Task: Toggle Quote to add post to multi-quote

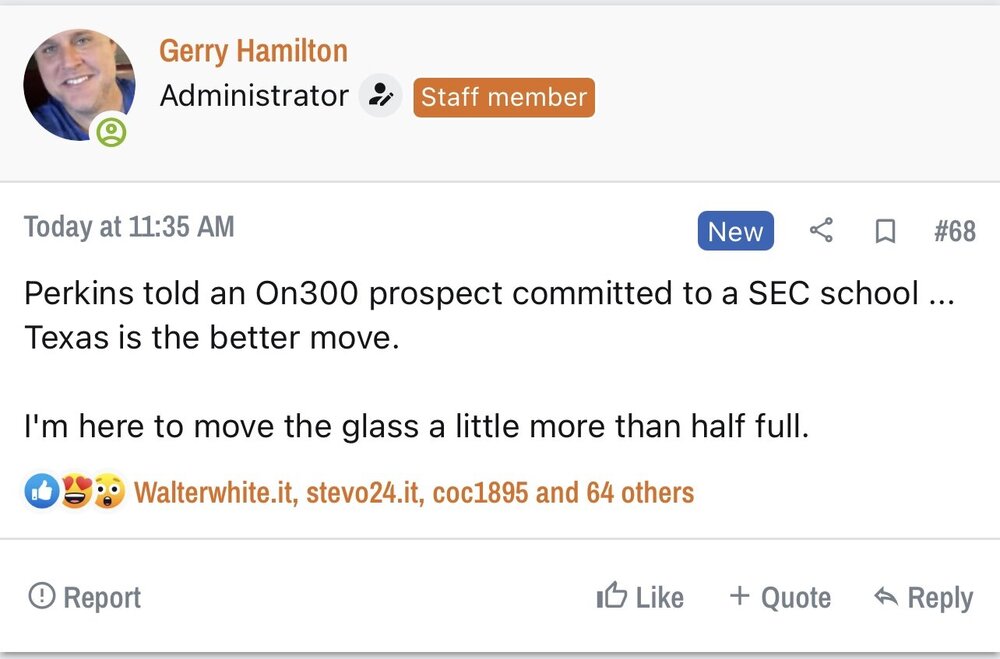Action: (x=781, y=597)
